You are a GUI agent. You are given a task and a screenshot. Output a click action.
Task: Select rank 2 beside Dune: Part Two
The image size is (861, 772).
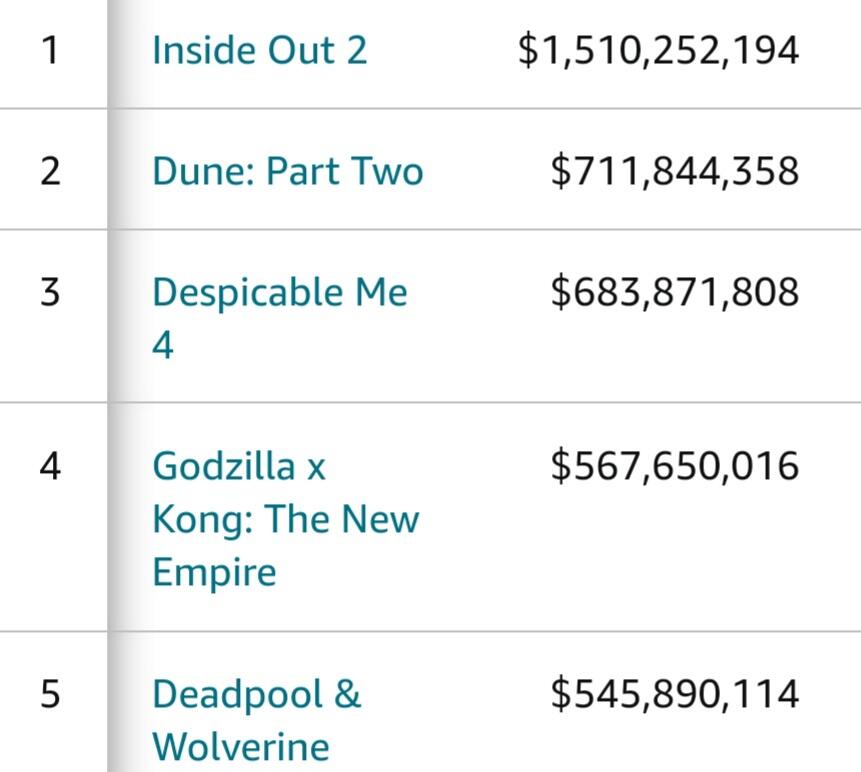[50, 171]
